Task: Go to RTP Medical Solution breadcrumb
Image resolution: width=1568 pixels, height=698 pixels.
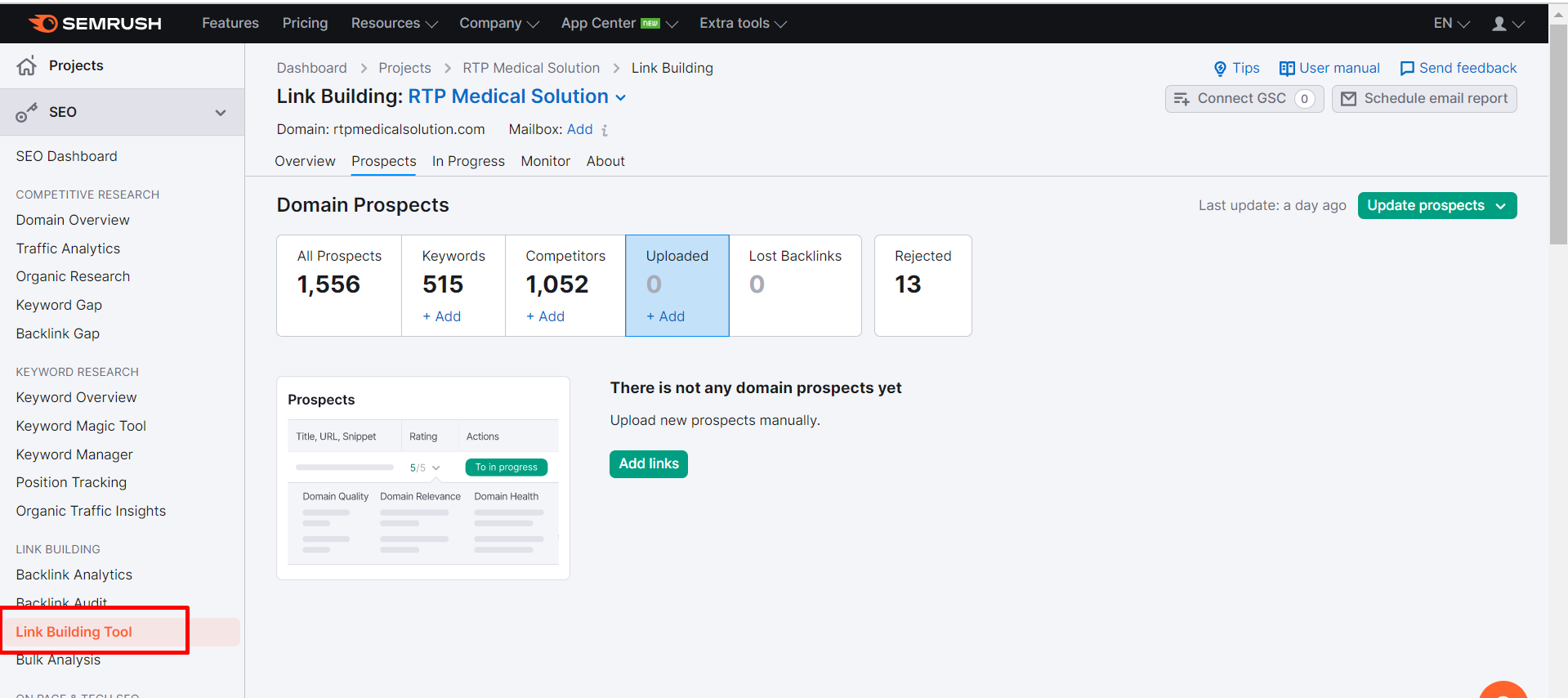Action: tap(531, 69)
